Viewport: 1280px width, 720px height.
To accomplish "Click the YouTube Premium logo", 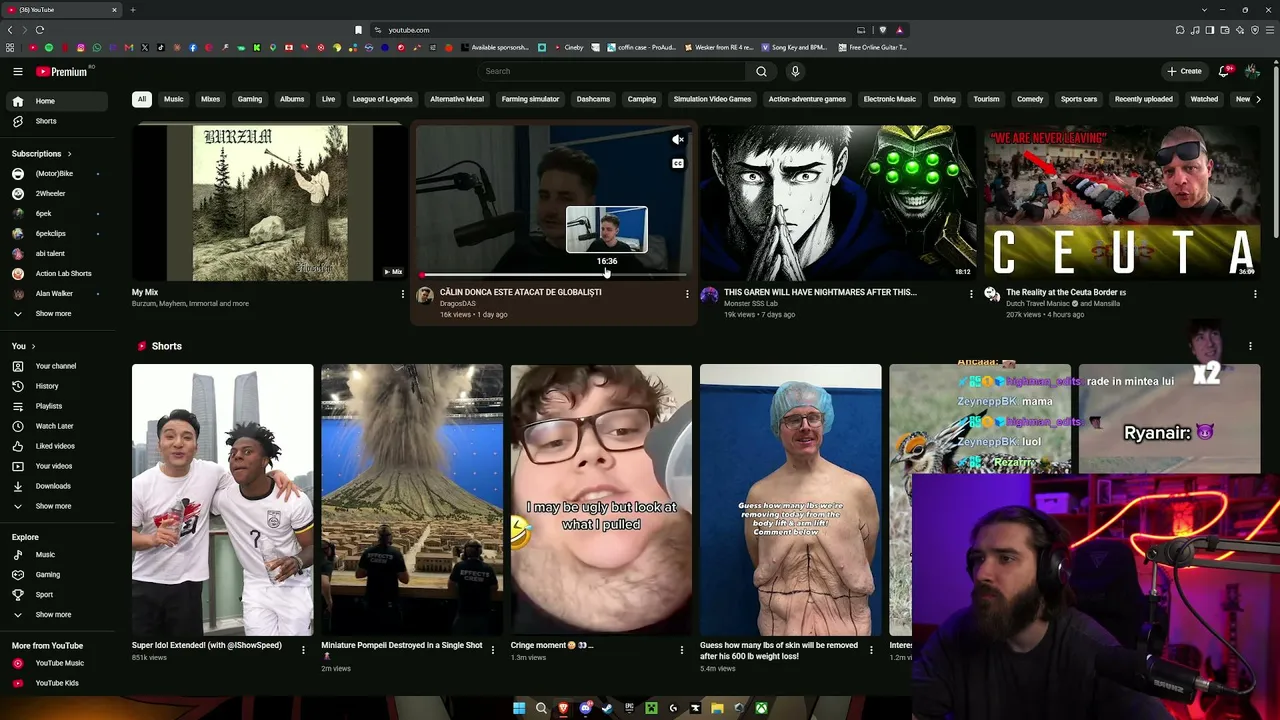I will 63,71.
